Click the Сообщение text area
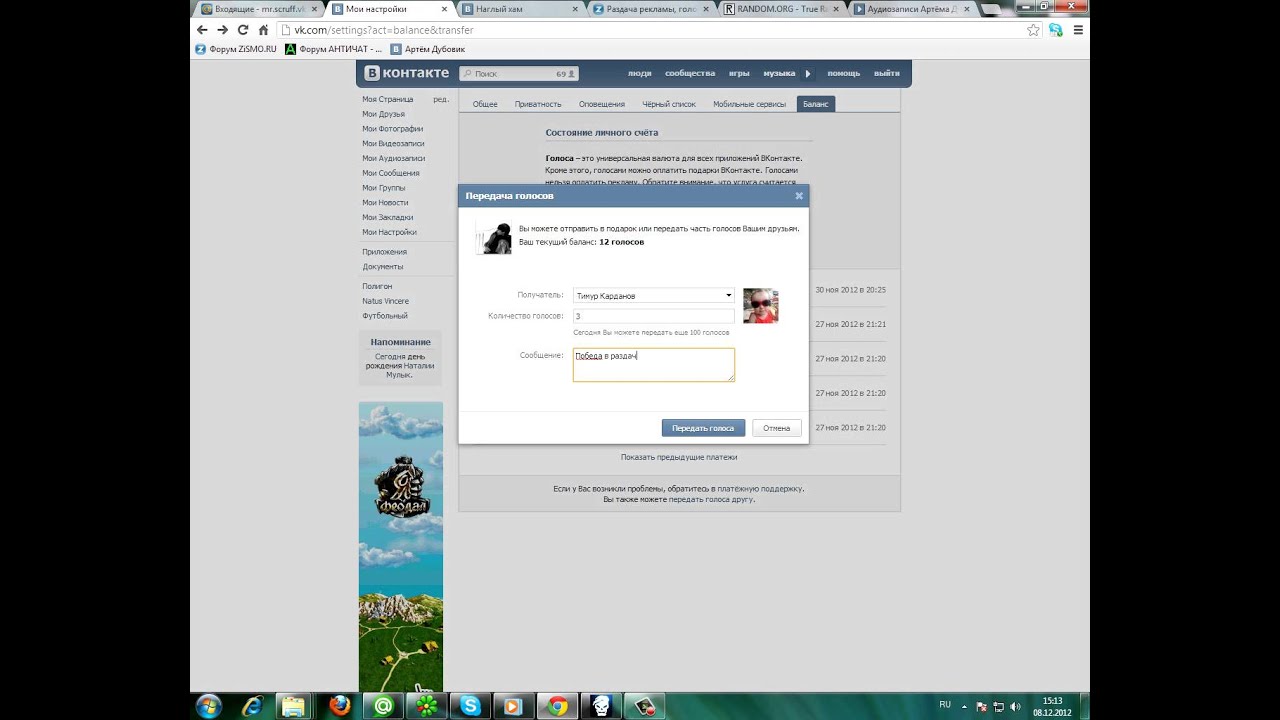Image resolution: width=1280 pixels, height=720 pixels. [x=654, y=365]
